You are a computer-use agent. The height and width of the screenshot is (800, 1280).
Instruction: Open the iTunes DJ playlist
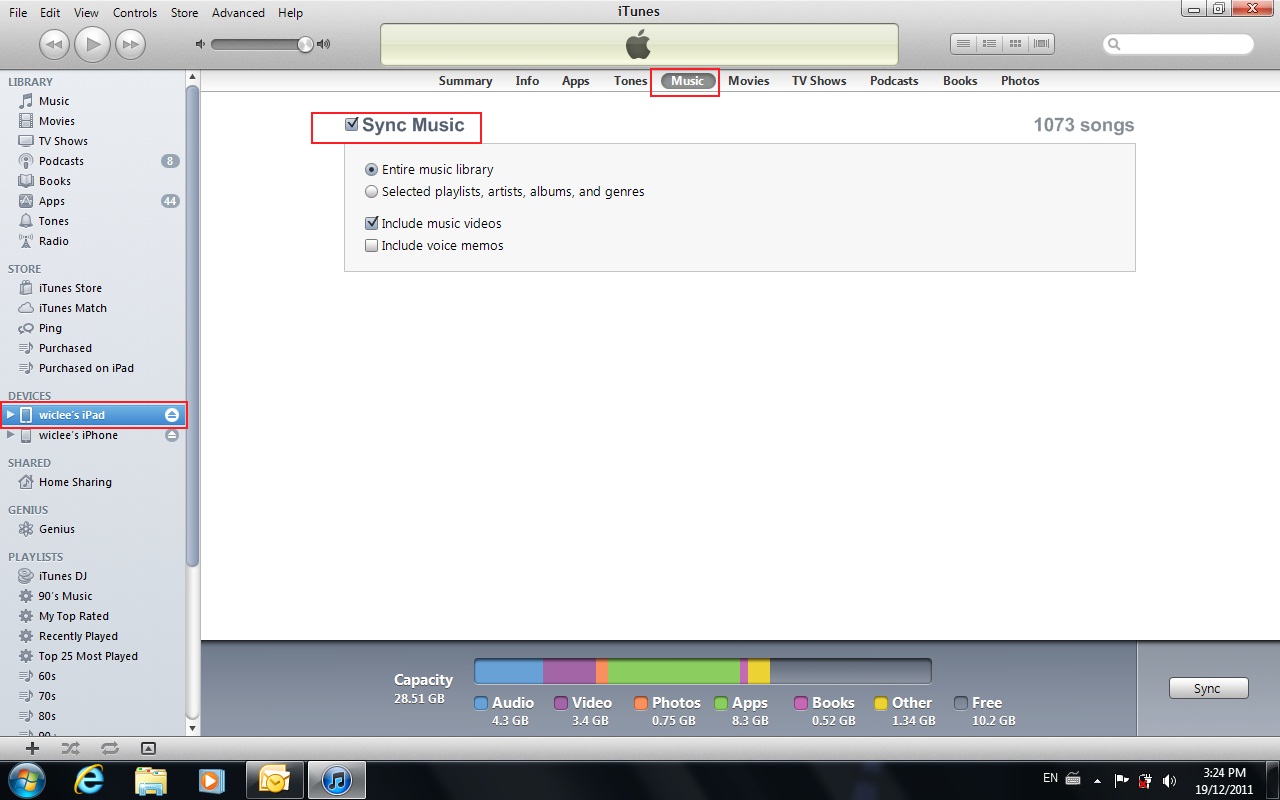(x=62, y=576)
